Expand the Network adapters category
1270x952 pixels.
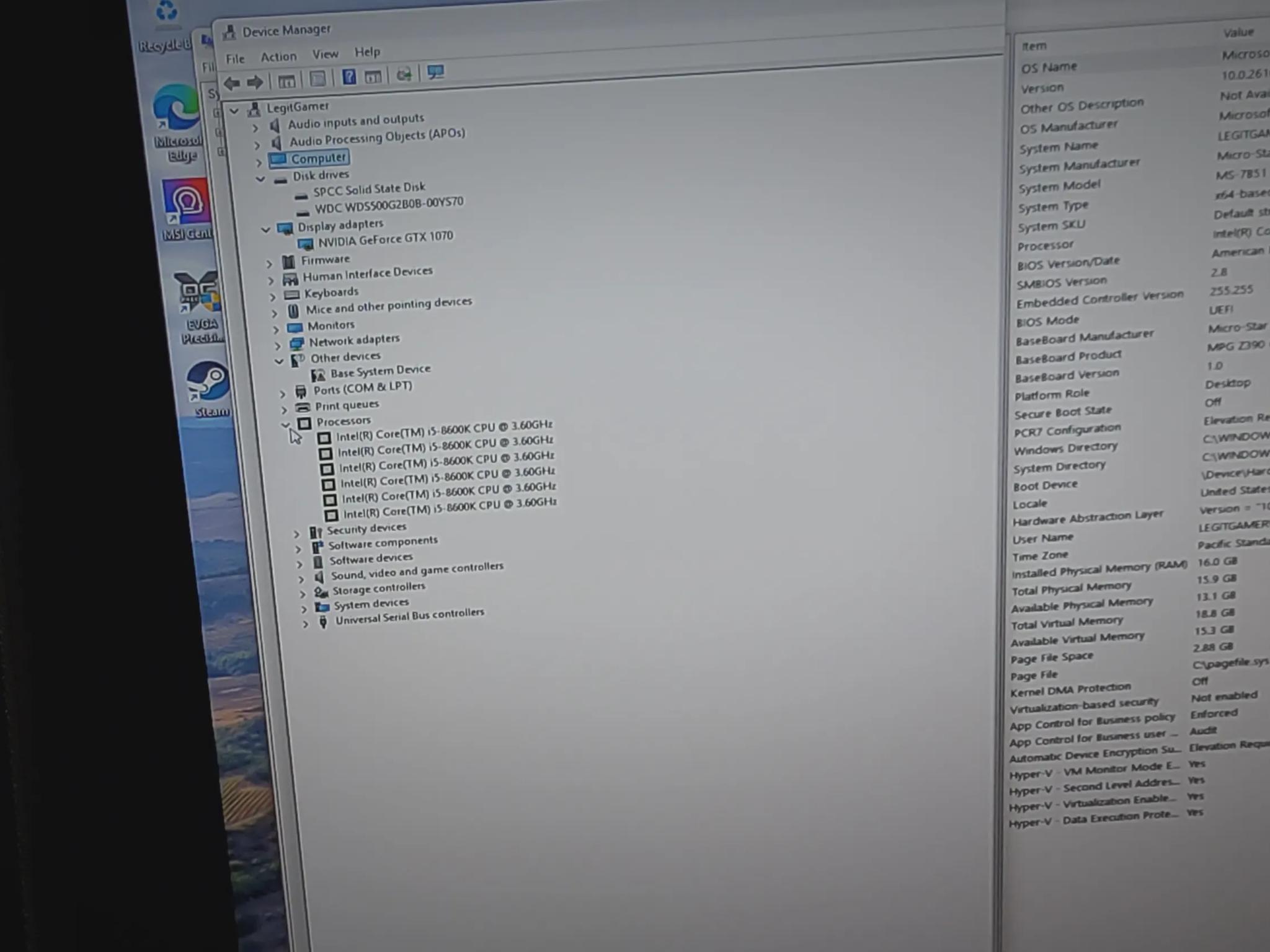(x=278, y=345)
